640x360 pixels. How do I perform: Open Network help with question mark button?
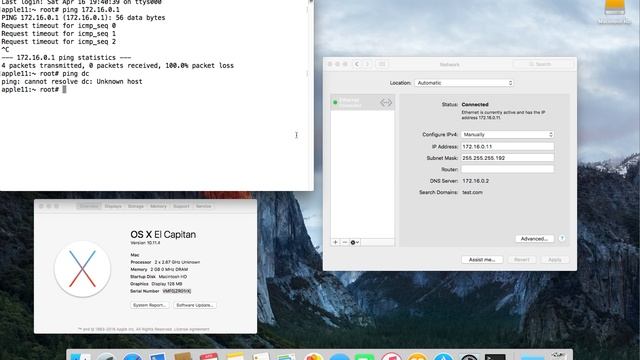coord(562,238)
